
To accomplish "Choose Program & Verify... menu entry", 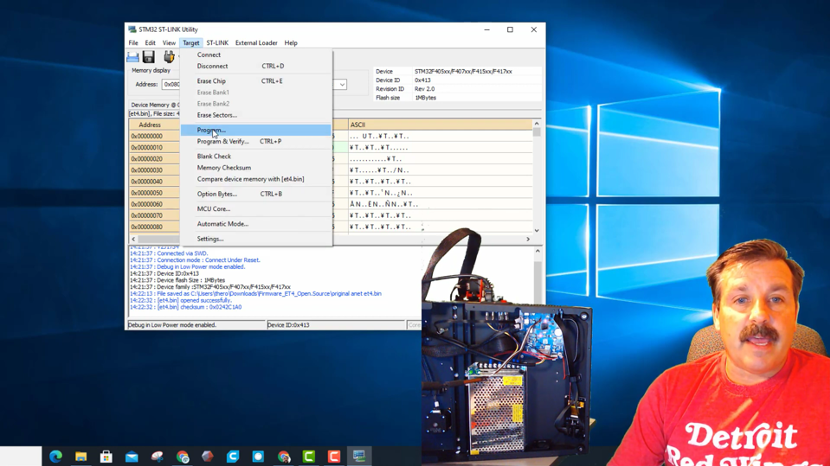I will coord(256,141).
